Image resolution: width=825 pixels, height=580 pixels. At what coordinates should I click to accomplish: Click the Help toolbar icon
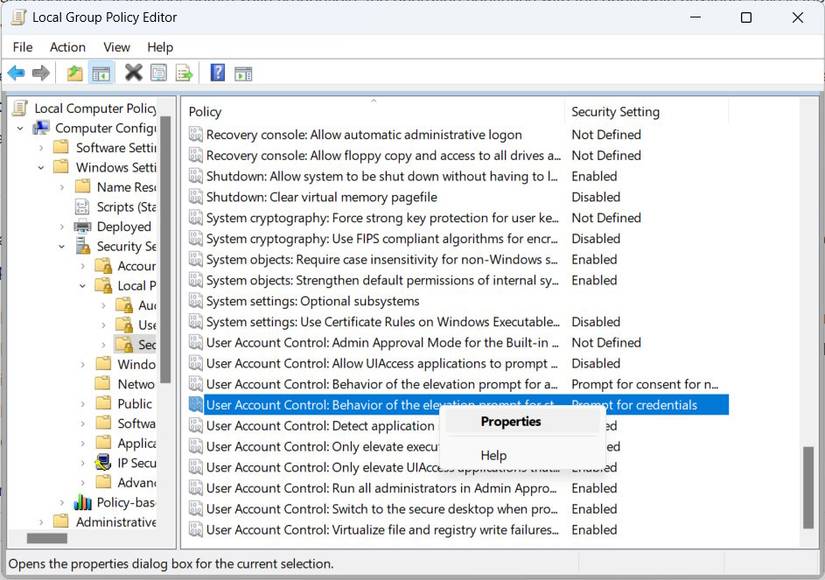point(218,72)
